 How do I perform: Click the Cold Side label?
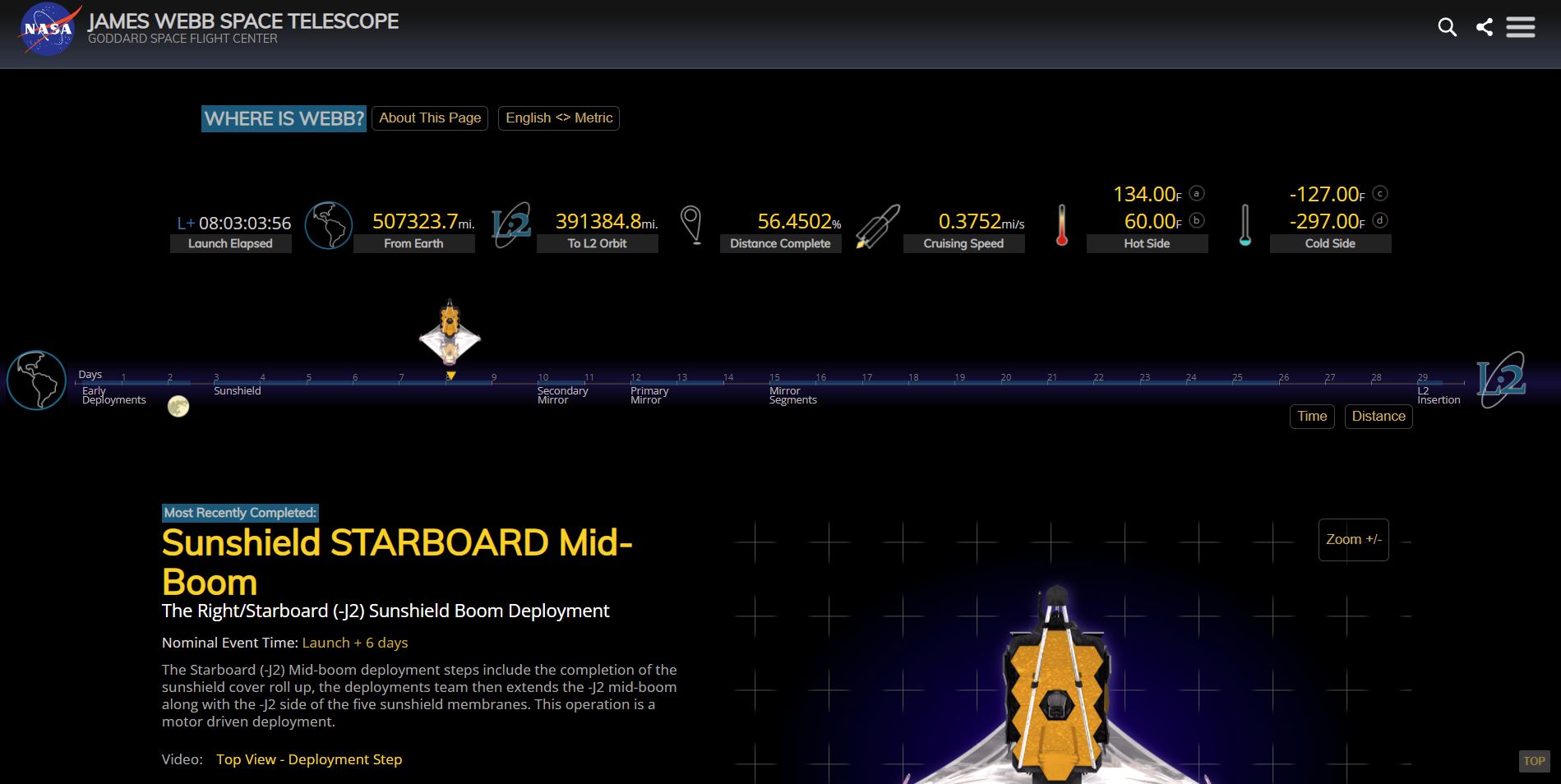click(1330, 243)
